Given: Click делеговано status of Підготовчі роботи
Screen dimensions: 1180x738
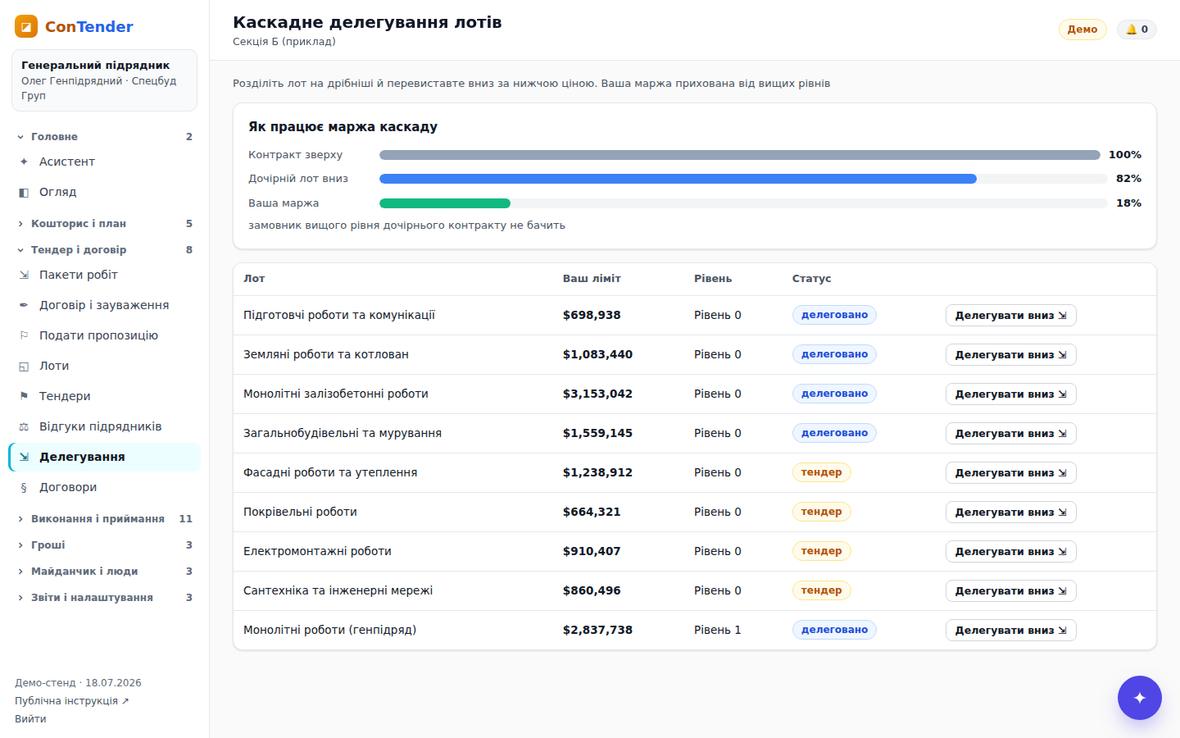Looking at the screenshot, I should point(834,315).
